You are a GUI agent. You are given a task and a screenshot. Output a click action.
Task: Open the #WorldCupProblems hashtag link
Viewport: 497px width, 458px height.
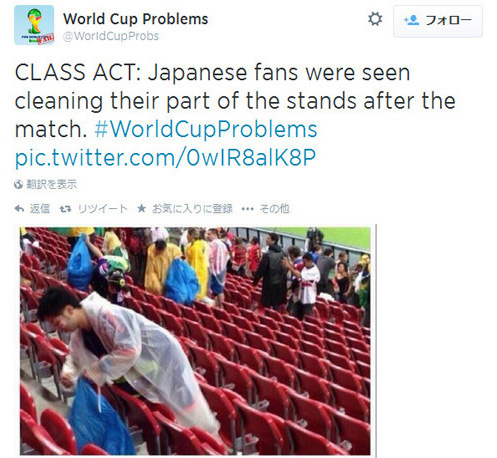[x=206, y=129]
